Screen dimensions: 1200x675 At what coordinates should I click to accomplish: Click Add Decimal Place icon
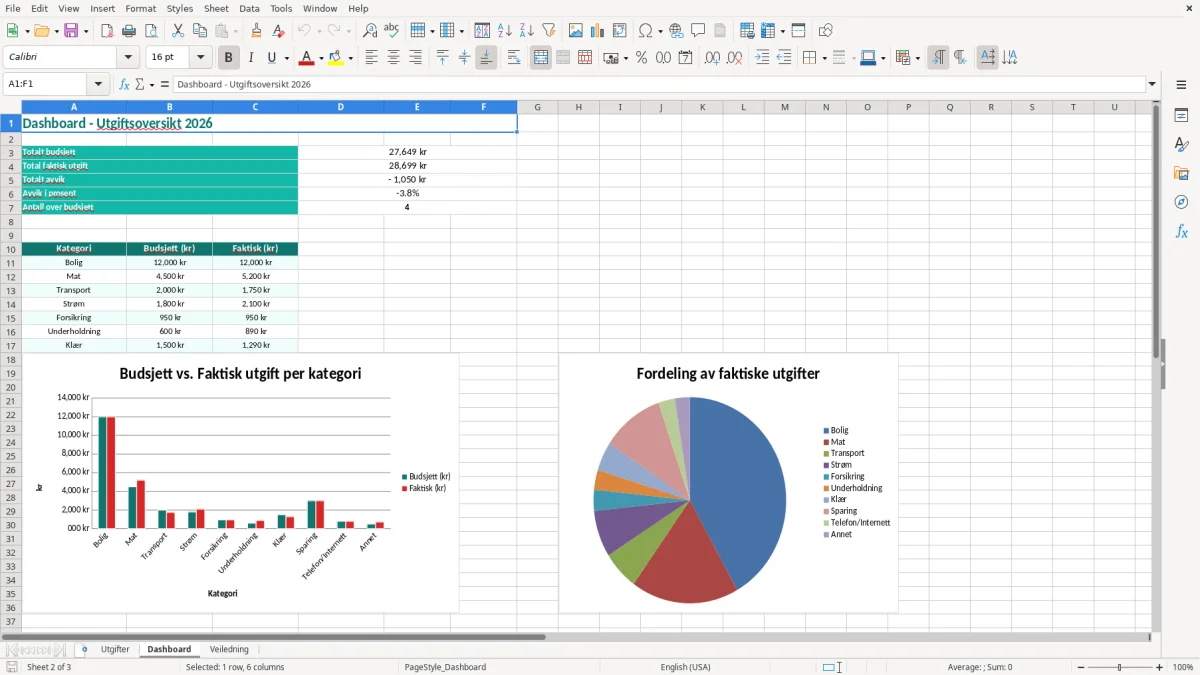coord(713,58)
